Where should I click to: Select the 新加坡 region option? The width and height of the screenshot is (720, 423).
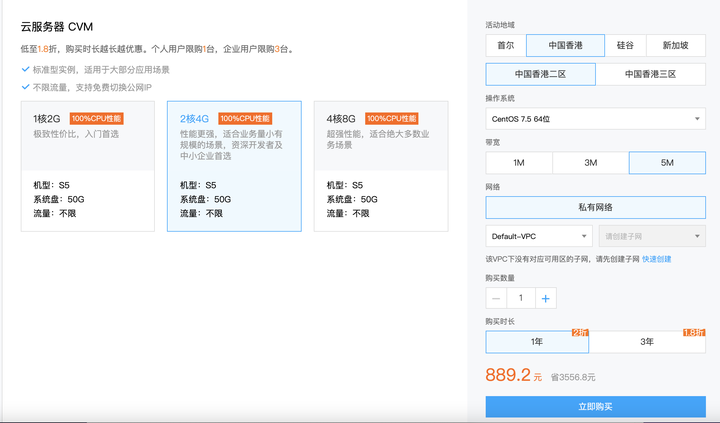(675, 45)
